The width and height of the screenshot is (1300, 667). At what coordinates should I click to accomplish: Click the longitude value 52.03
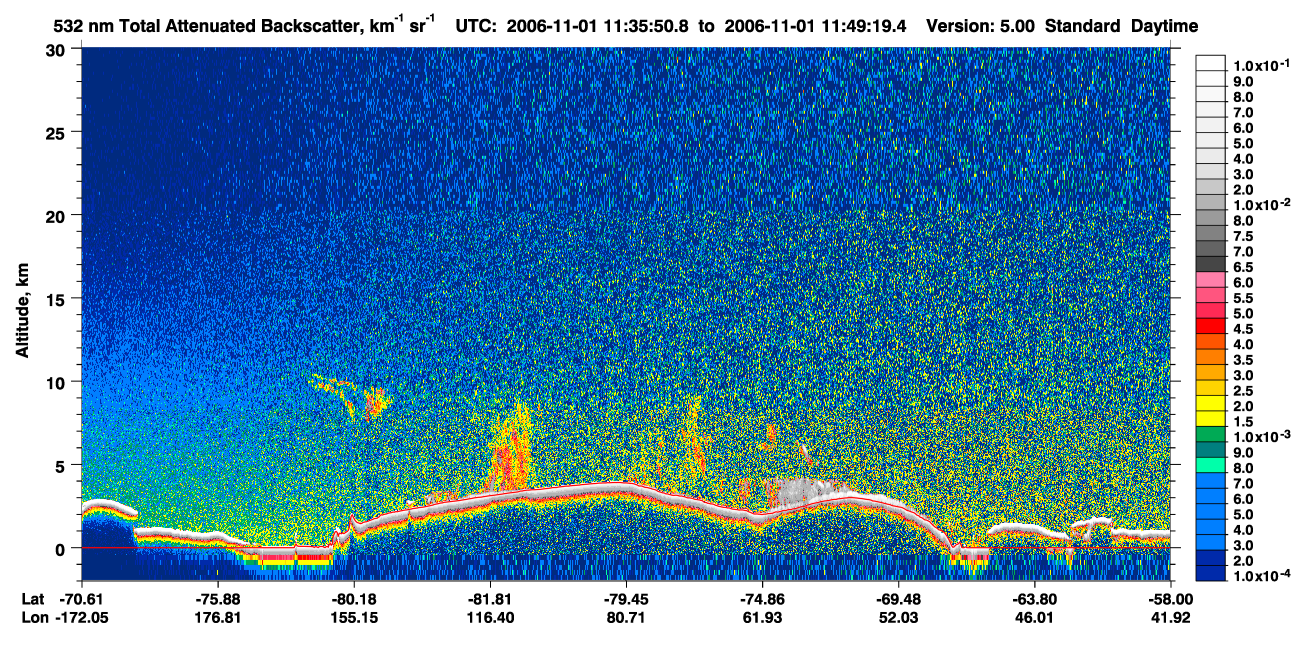coord(898,618)
